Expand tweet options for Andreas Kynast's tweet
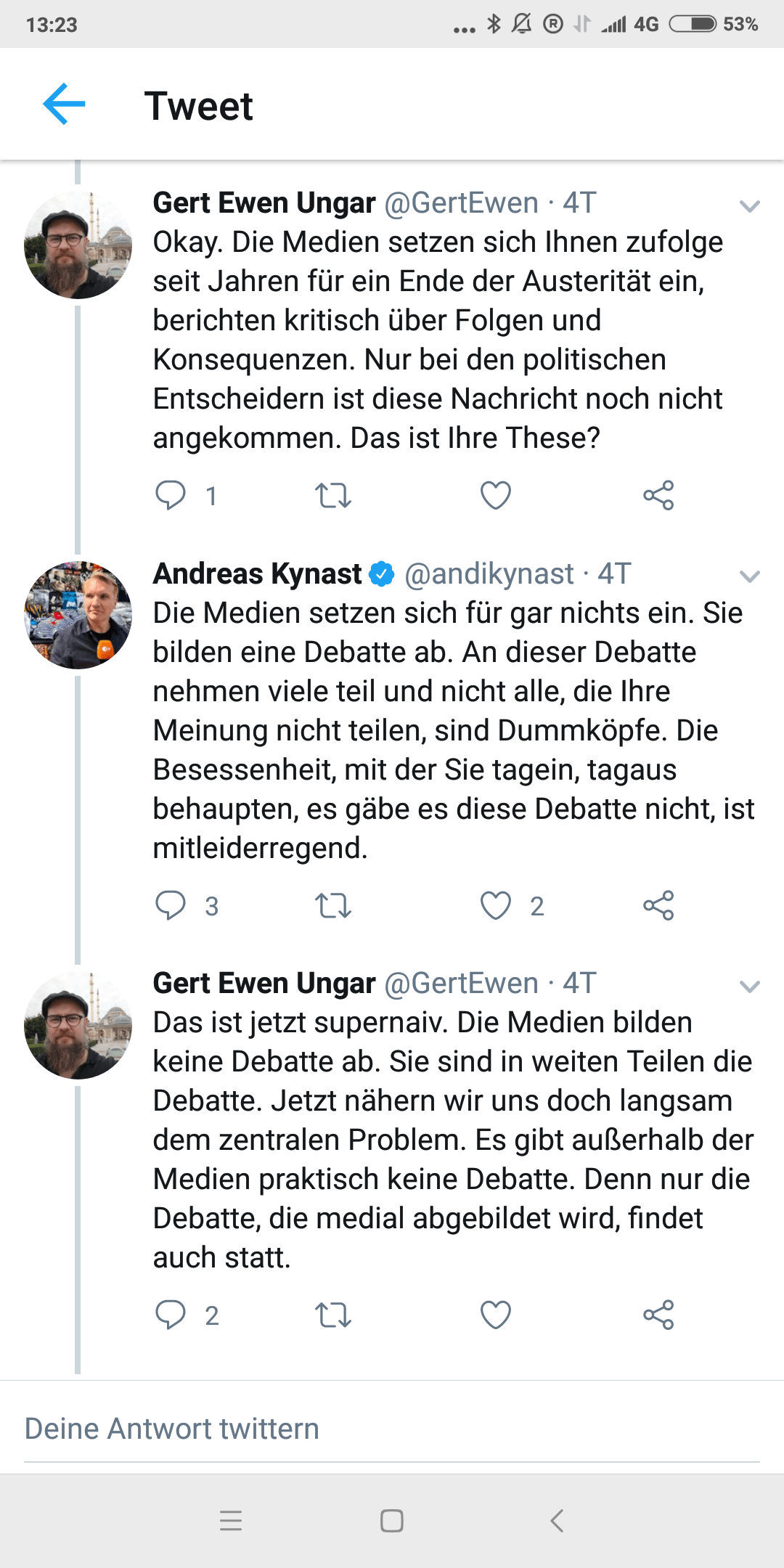784x1568 pixels. [749, 576]
